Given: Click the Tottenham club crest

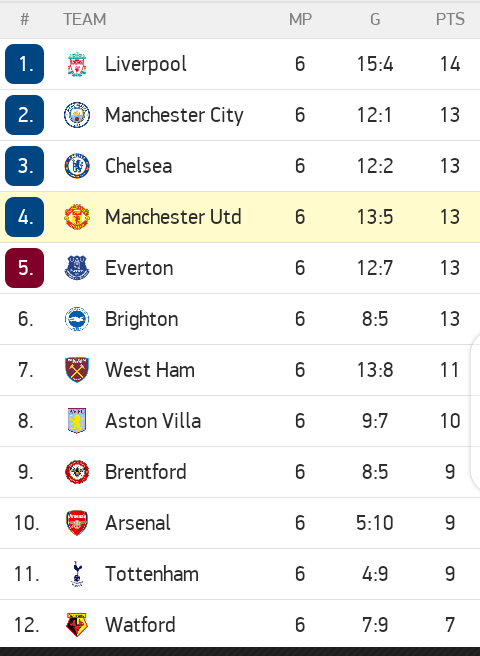Looking at the screenshot, I should [77, 574].
